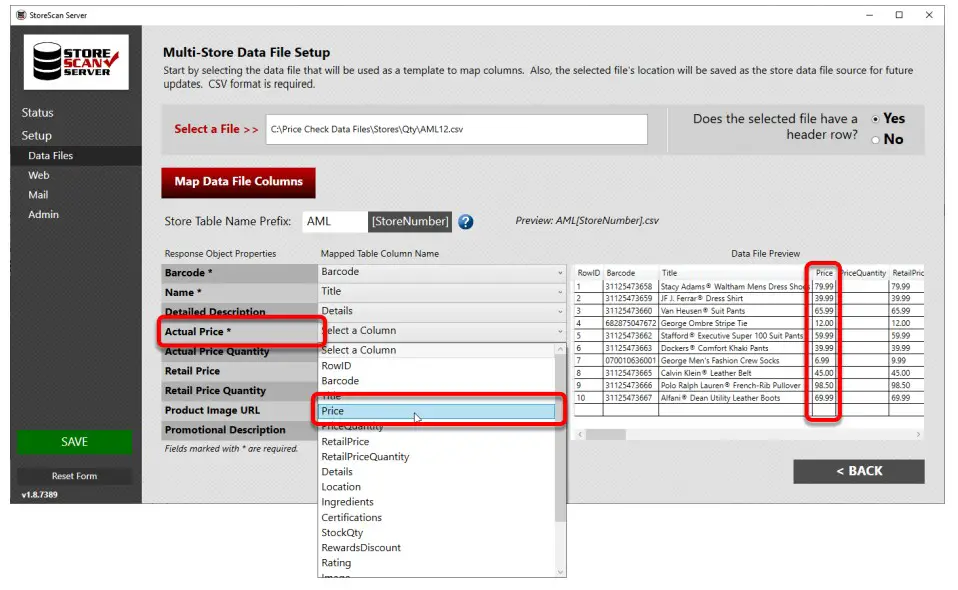Image resolution: width=958 pixels, height=590 pixels.
Task: Click the Product Image URL property label
Action: tap(213, 410)
